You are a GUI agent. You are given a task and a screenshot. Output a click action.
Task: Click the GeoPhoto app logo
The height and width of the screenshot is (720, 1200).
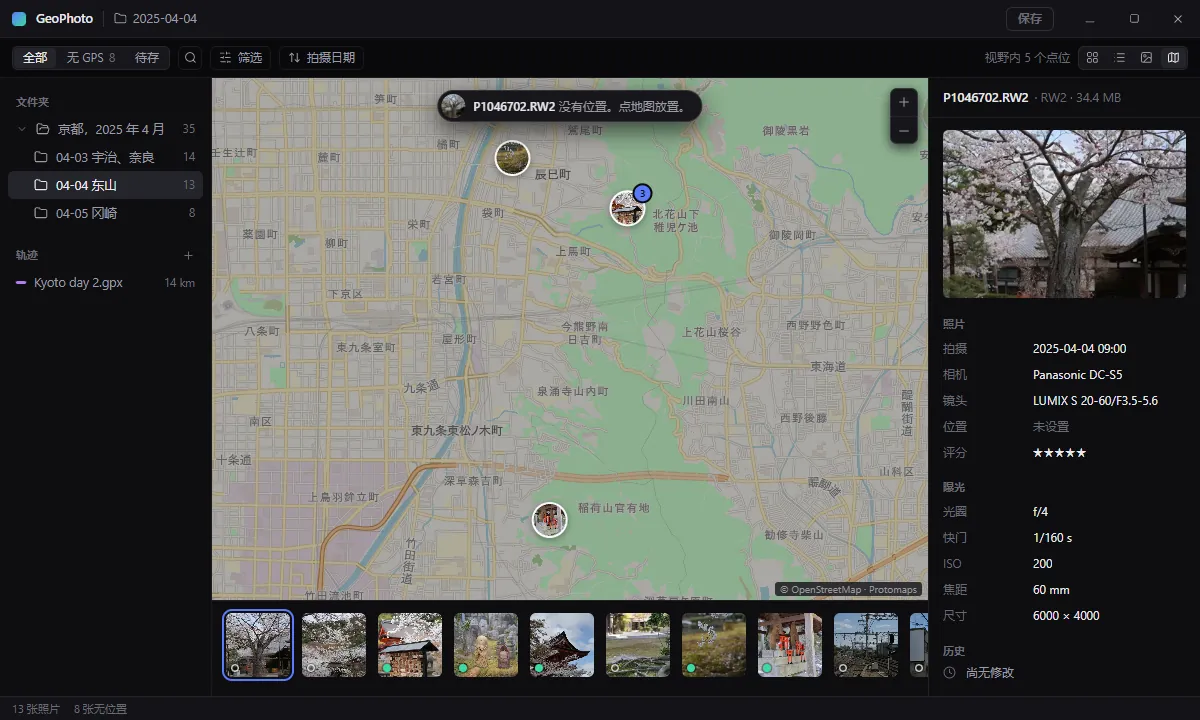(x=19, y=18)
